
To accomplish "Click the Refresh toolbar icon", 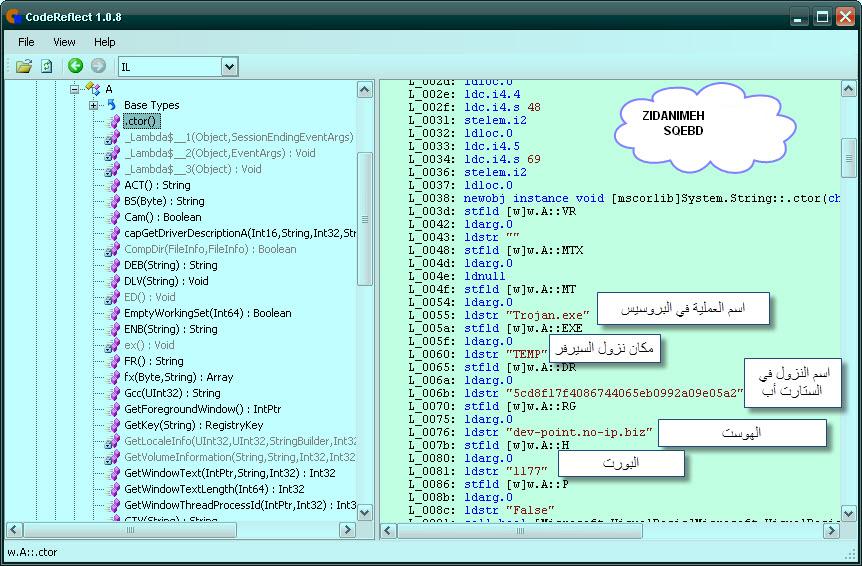I will 47,67.
